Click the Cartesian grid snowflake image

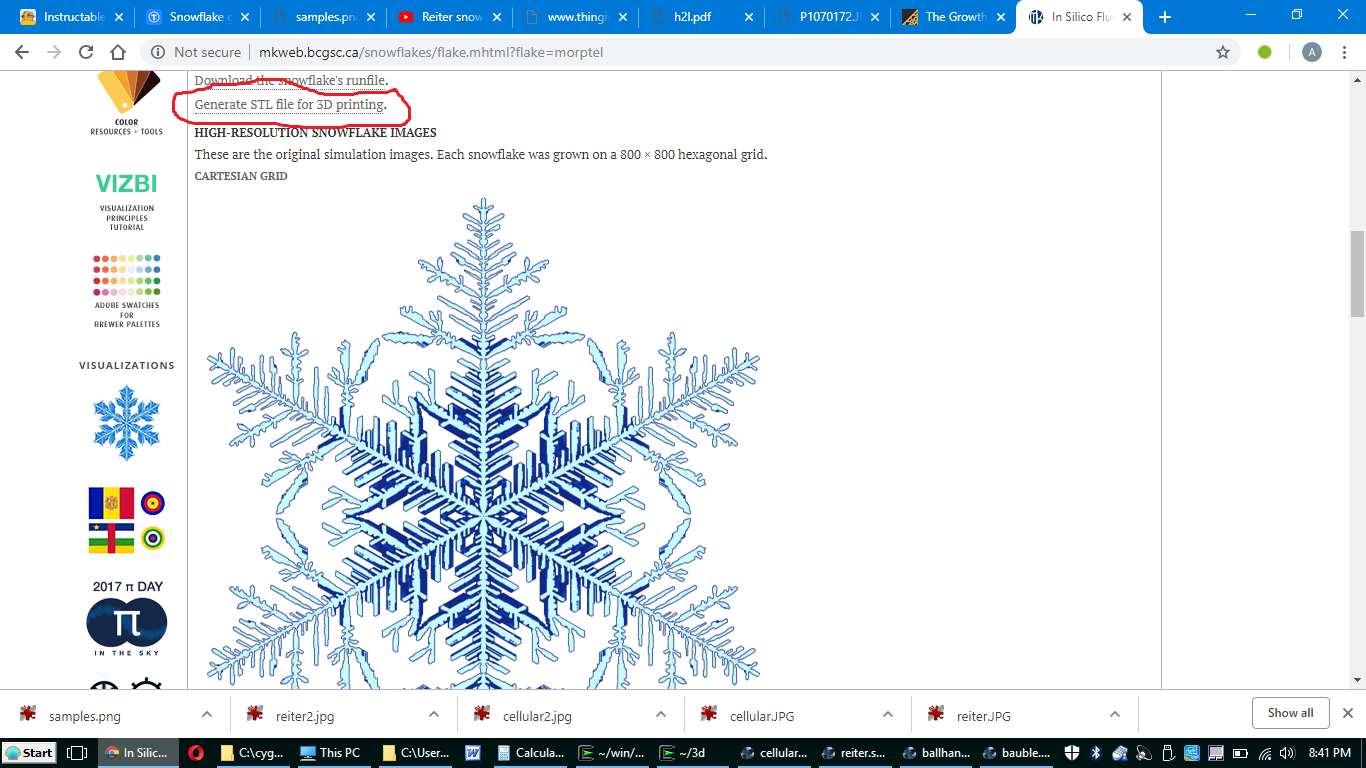(x=484, y=442)
